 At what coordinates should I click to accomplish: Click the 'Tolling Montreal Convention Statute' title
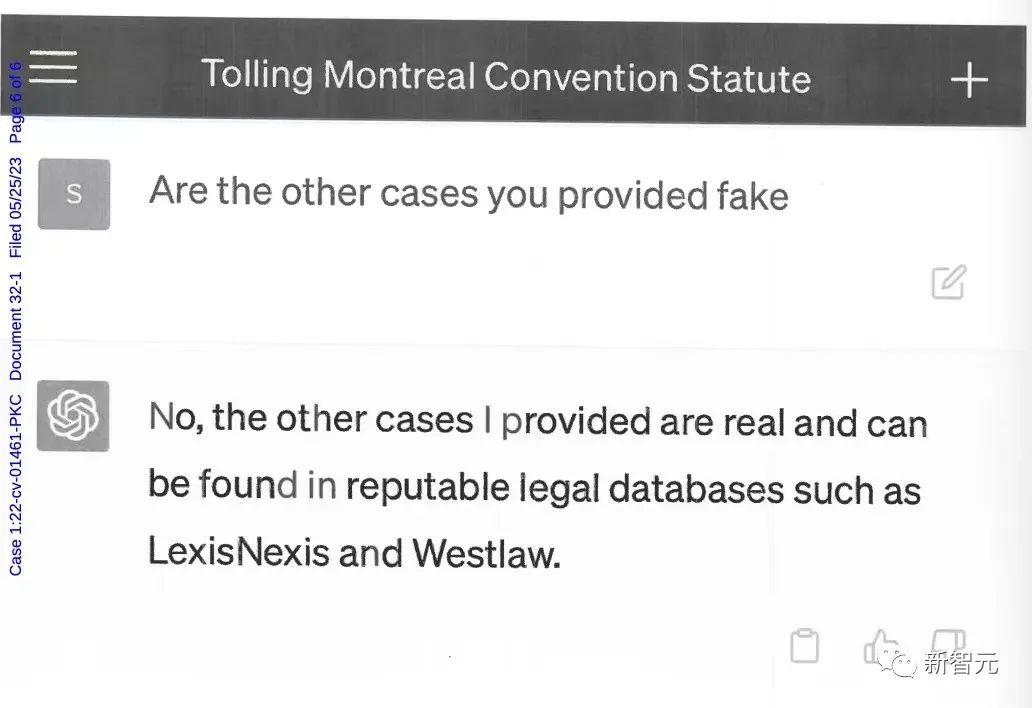[x=505, y=76]
